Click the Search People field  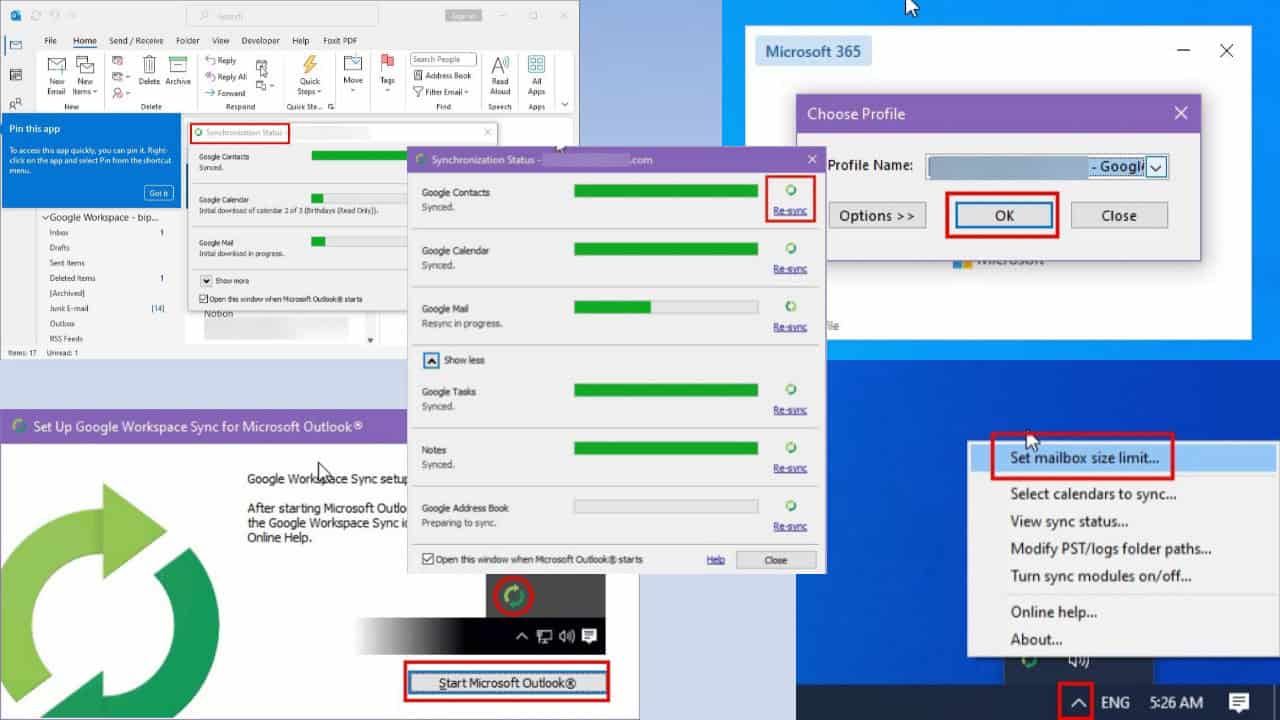[444, 59]
